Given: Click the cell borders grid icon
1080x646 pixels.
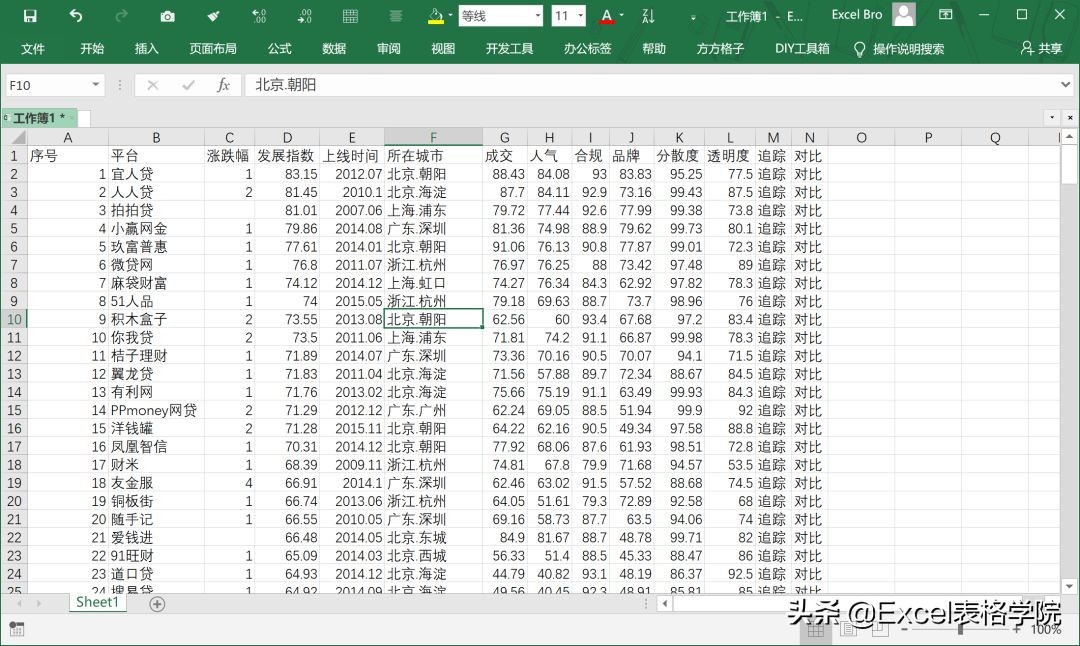Looking at the screenshot, I should pyautogui.click(x=350, y=16).
